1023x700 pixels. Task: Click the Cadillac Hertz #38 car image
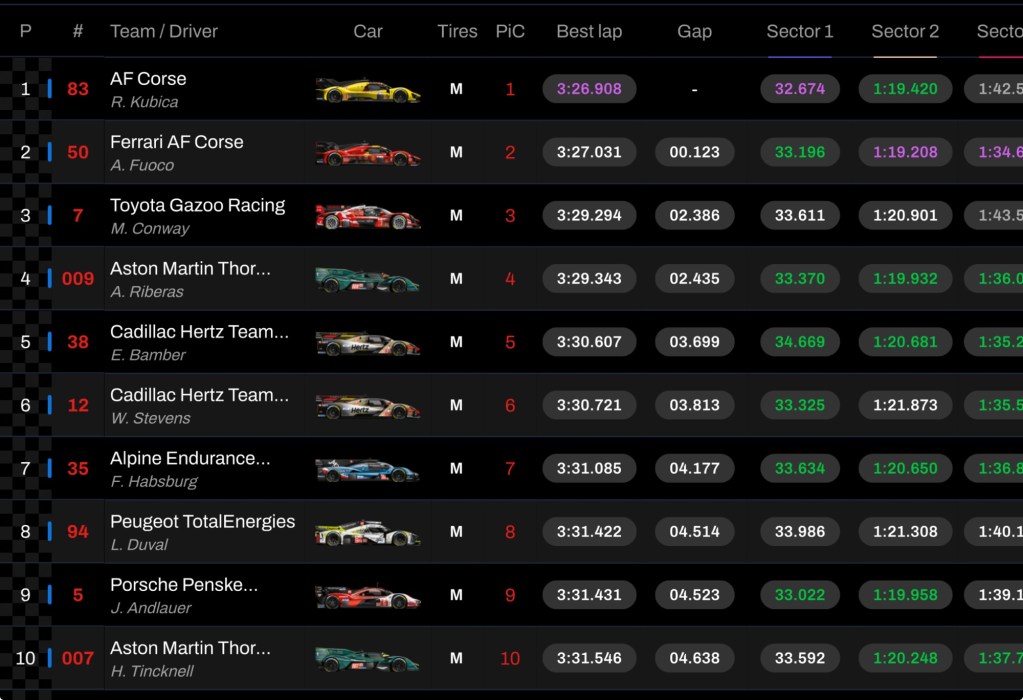pos(368,343)
